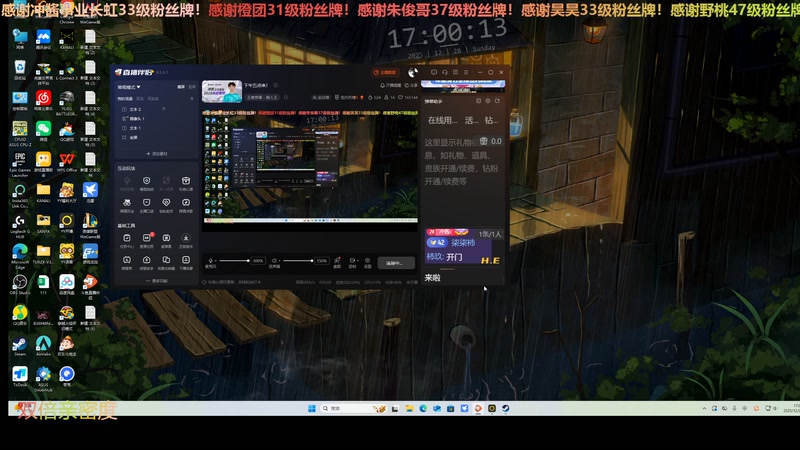Click the orange streaming button in title bar
Screen dimensions: 800x450
tap(385, 72)
